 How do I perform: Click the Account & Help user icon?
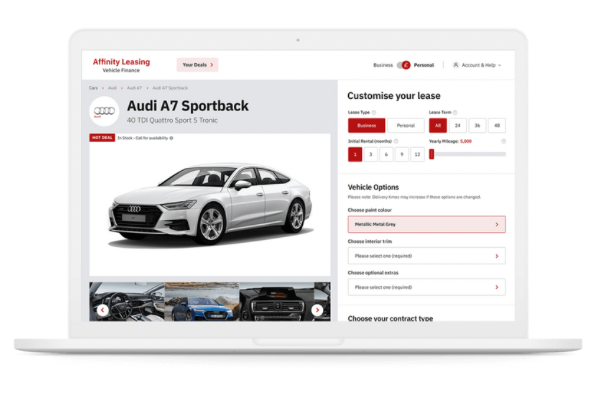pyautogui.click(x=456, y=65)
